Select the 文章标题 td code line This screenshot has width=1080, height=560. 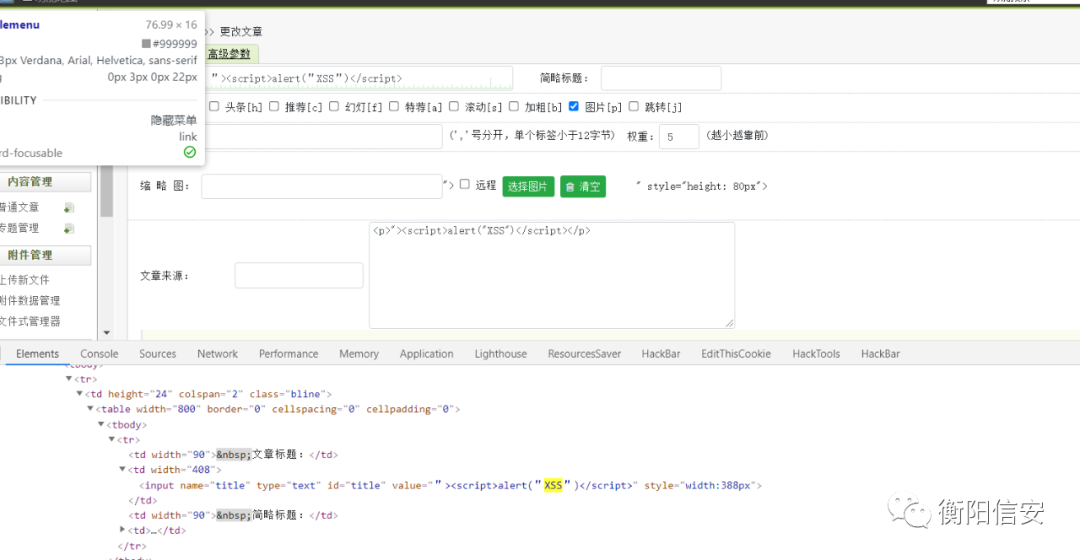click(233, 455)
